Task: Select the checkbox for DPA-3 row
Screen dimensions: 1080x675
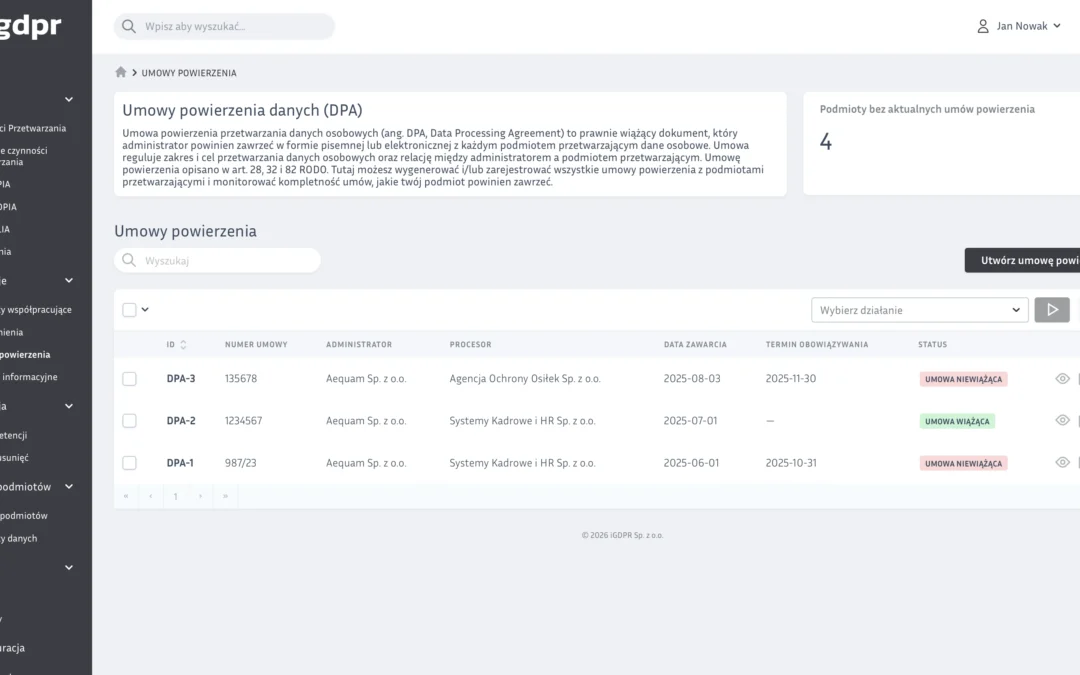Action: [129, 379]
